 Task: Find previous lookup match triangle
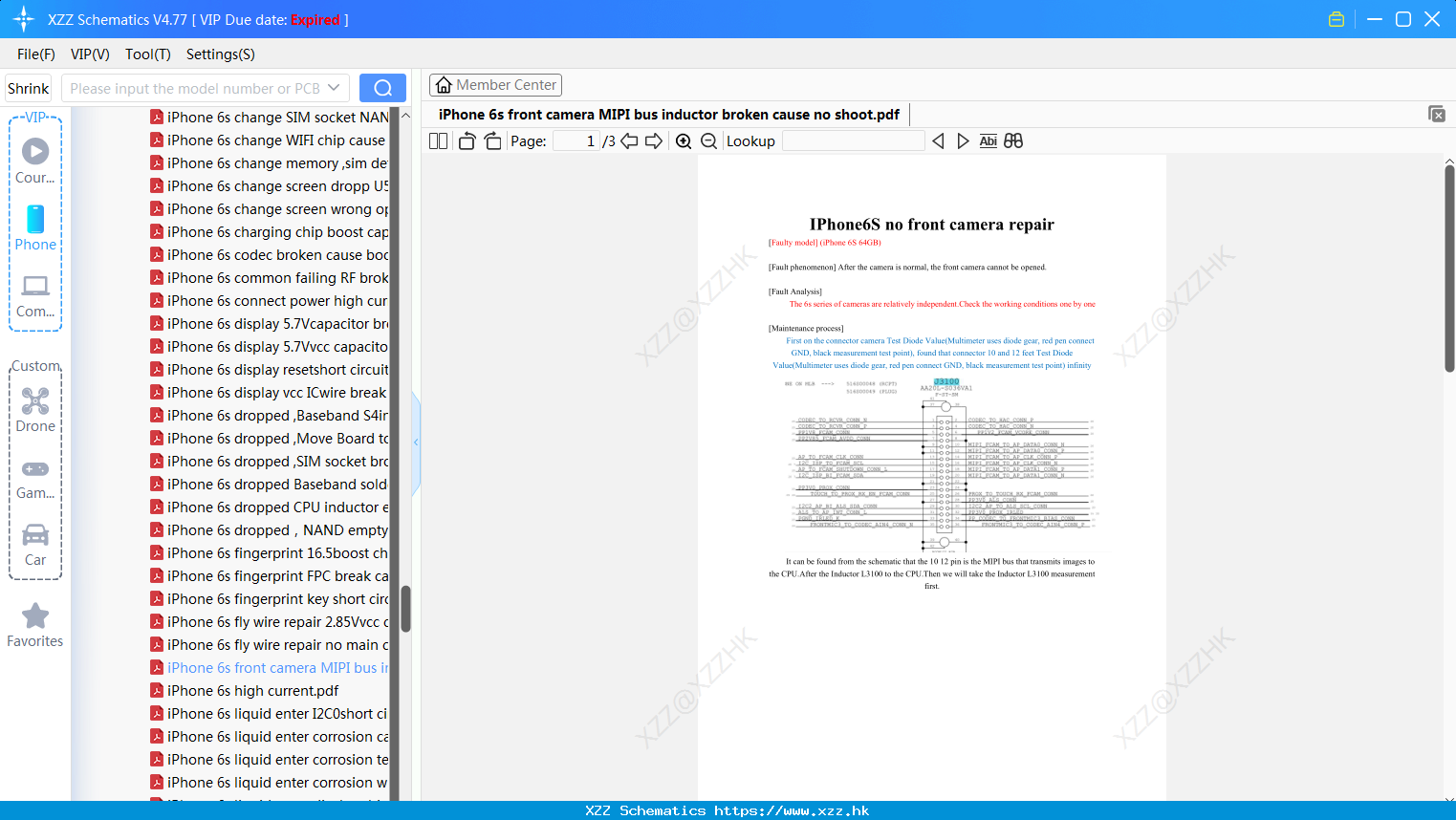[x=938, y=140]
